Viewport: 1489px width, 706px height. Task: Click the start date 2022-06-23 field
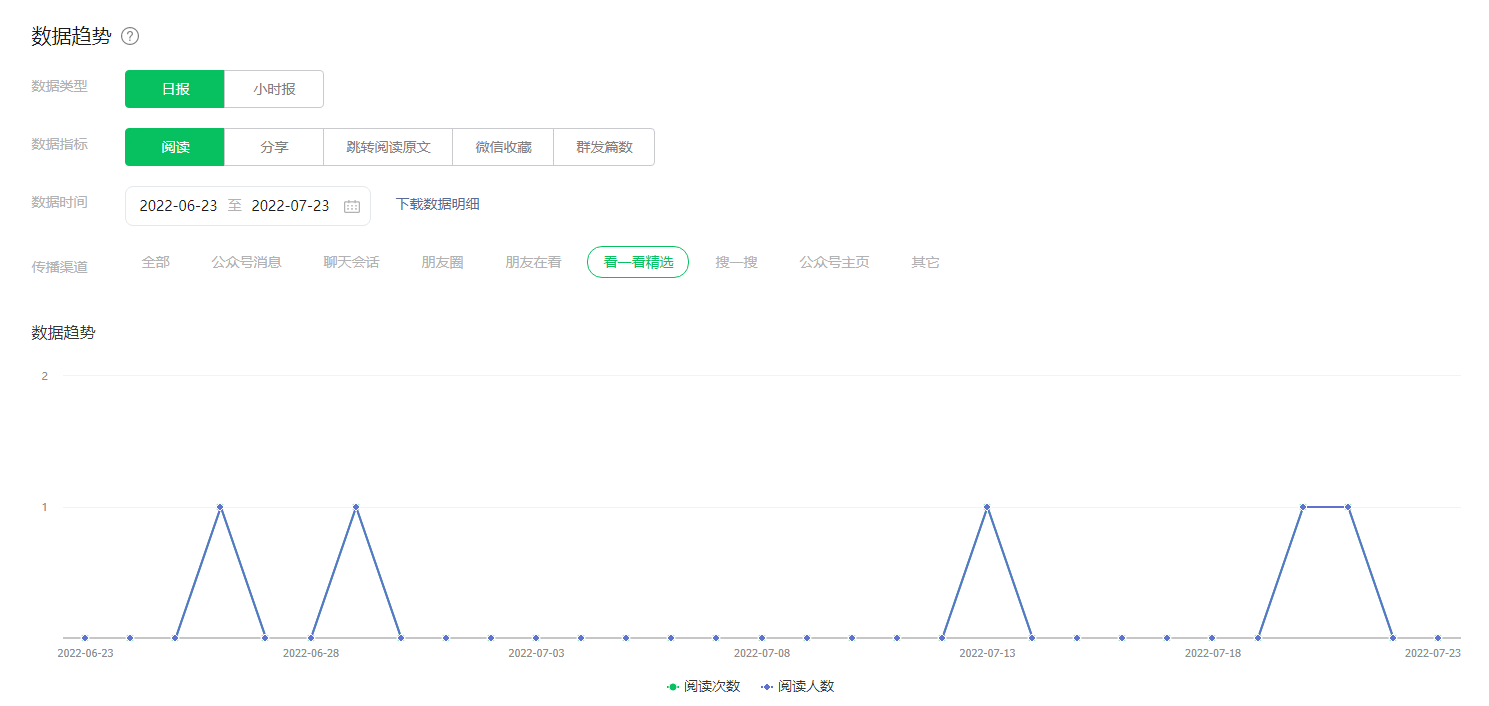coord(178,206)
